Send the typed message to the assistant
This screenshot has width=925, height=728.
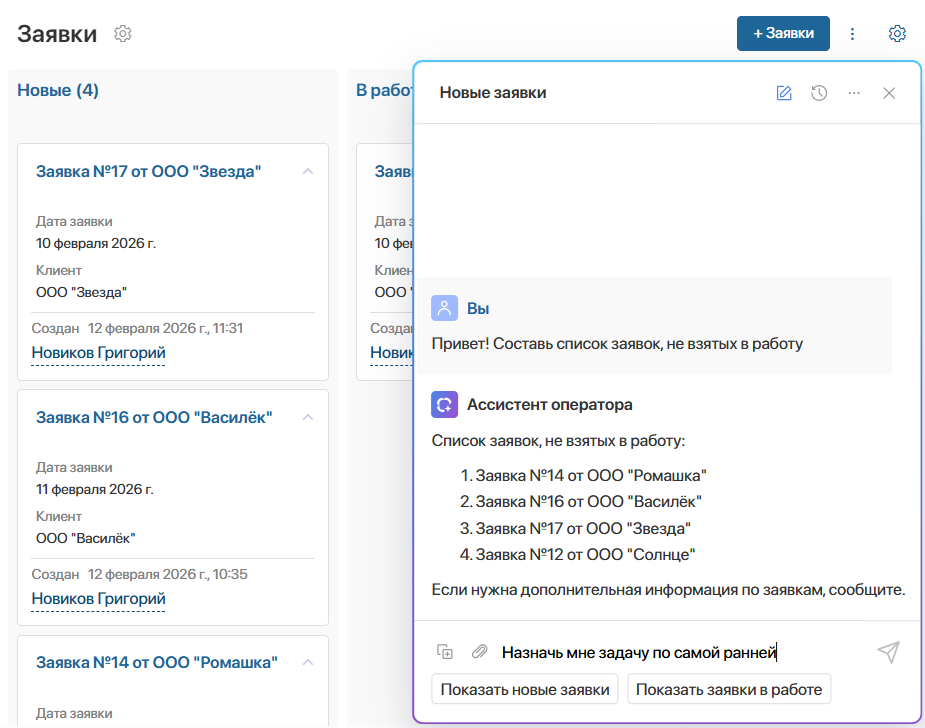click(888, 651)
